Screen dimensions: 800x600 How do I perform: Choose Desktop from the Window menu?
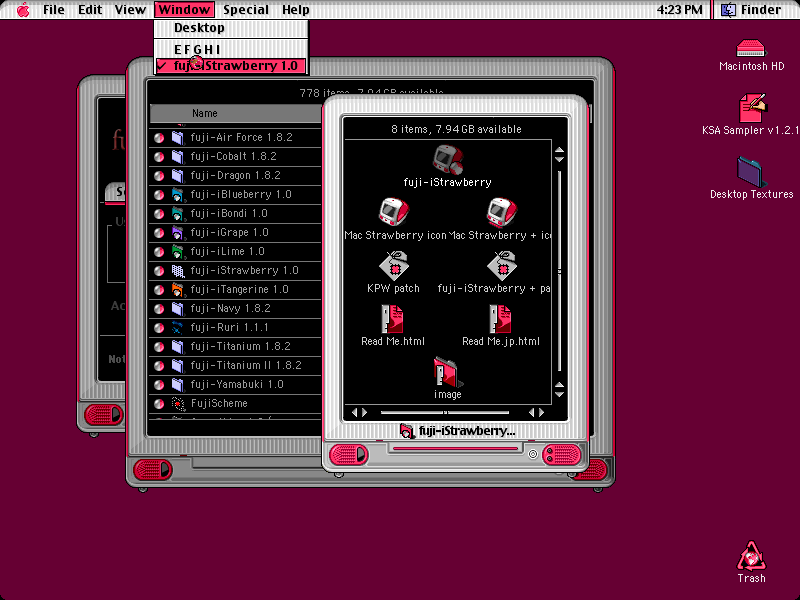pyautogui.click(x=231, y=28)
